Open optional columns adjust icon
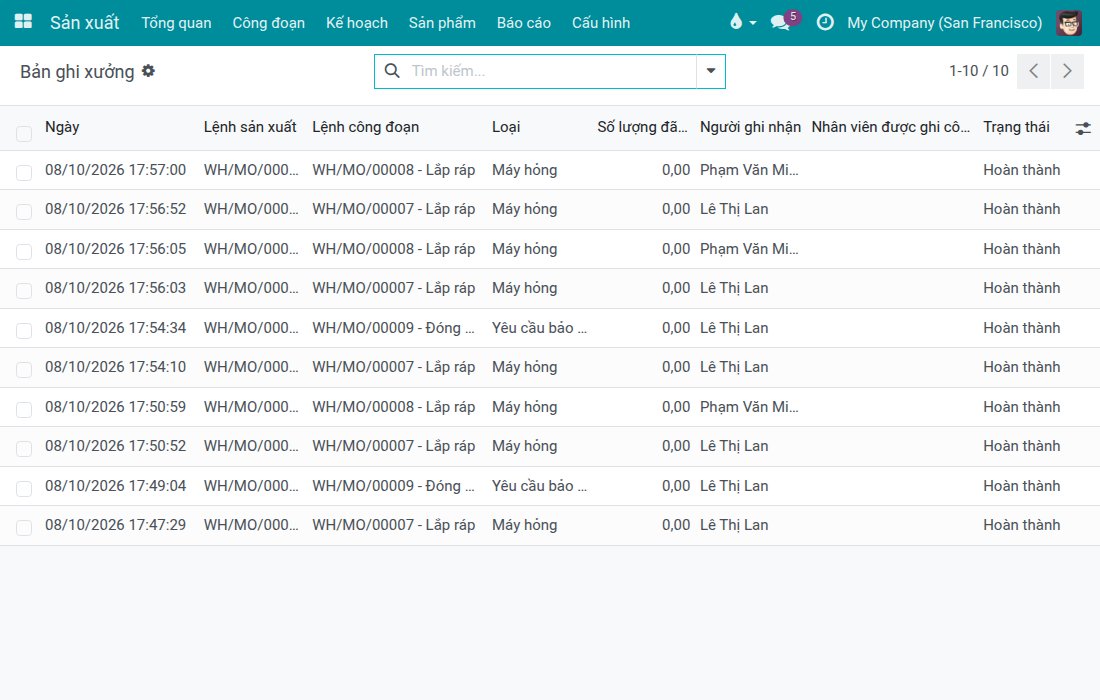 tap(1082, 128)
